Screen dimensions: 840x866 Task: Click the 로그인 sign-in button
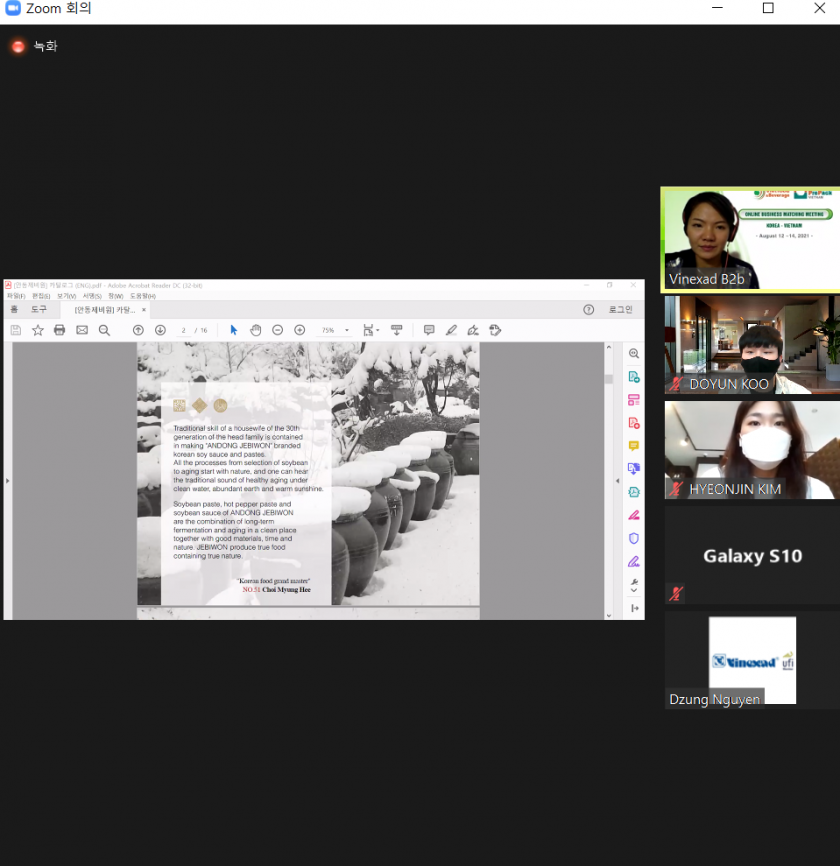(621, 310)
